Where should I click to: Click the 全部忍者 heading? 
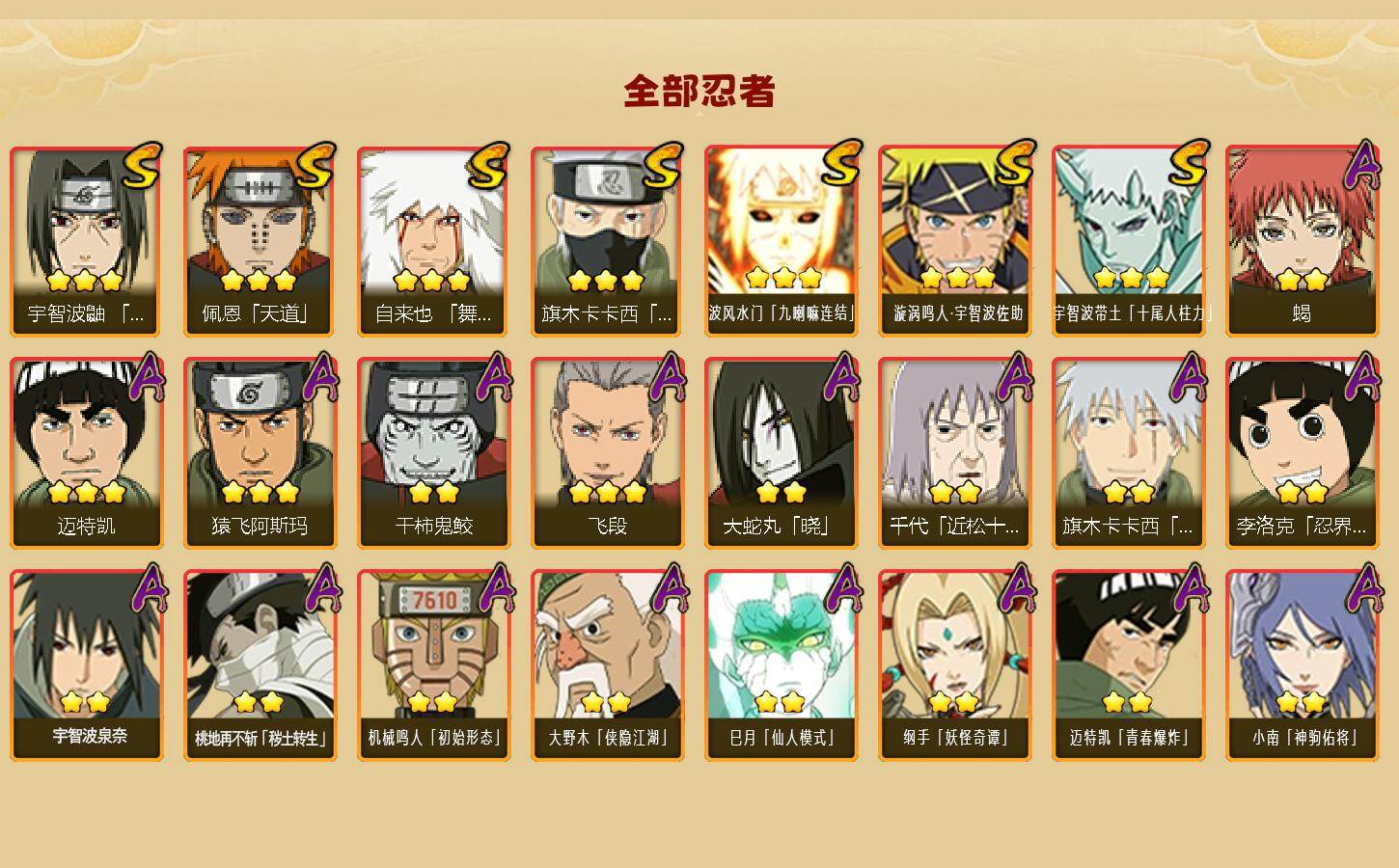tap(699, 91)
